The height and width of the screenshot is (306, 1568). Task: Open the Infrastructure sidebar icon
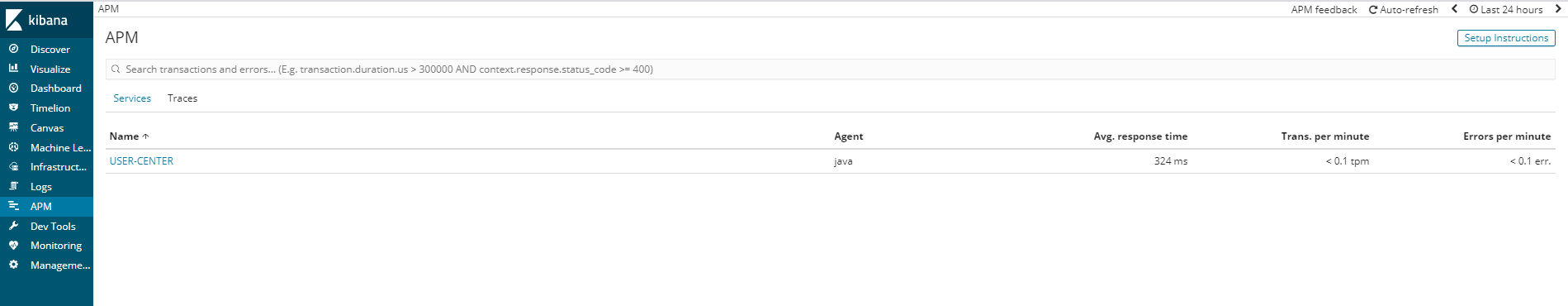tap(13, 166)
